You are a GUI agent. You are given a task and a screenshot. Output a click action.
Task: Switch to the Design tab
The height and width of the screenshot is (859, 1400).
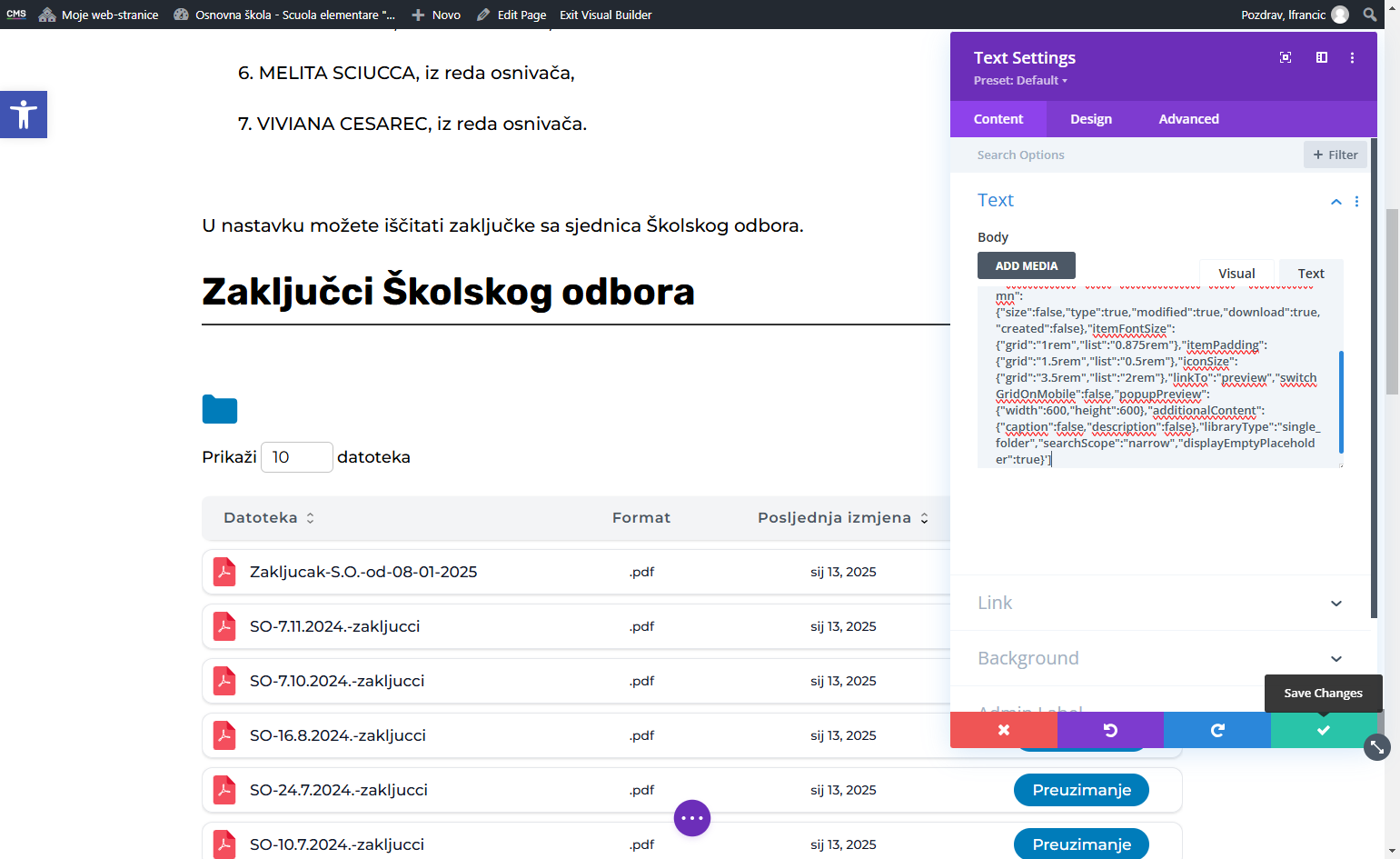1091,119
